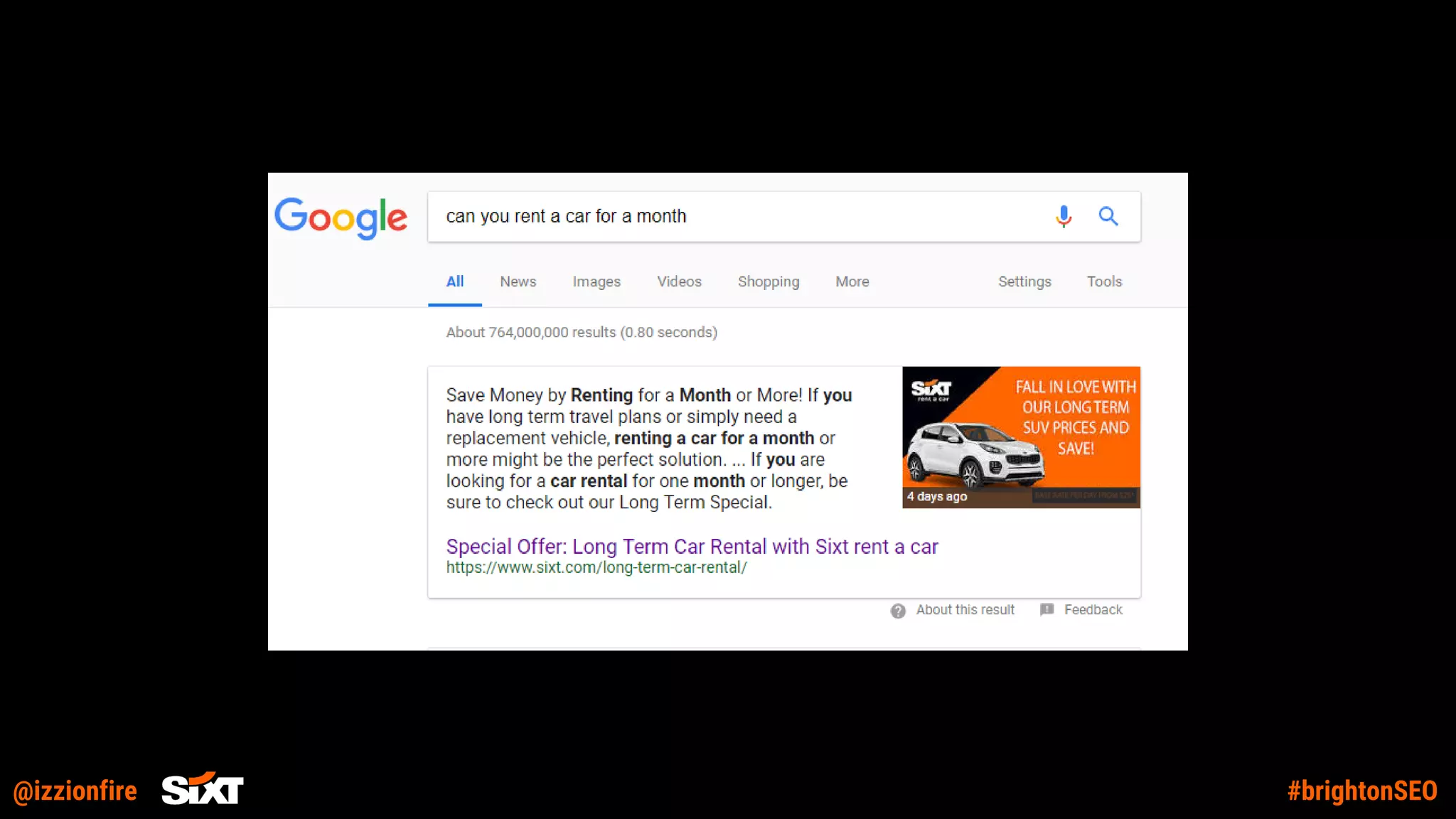Click the Google logo

(x=341, y=218)
